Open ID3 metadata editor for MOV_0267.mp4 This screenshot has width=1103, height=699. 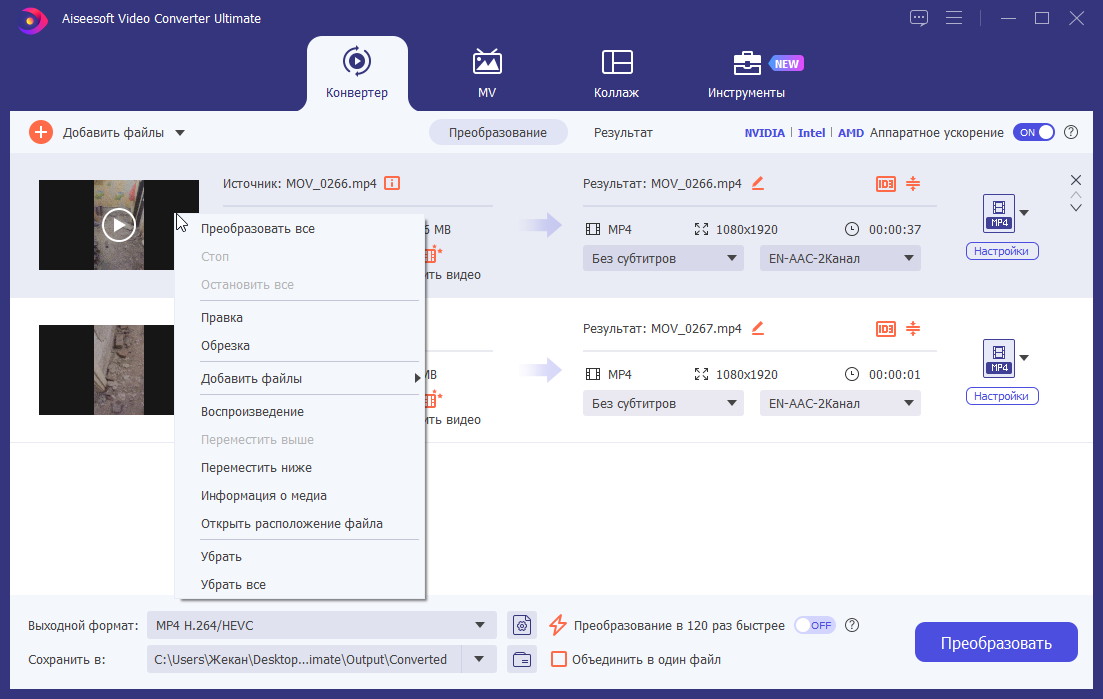[885, 328]
